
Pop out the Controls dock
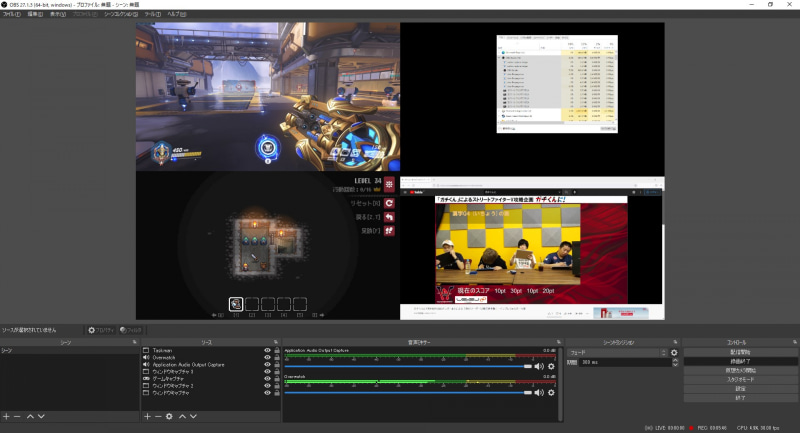pyautogui.click(x=794, y=342)
